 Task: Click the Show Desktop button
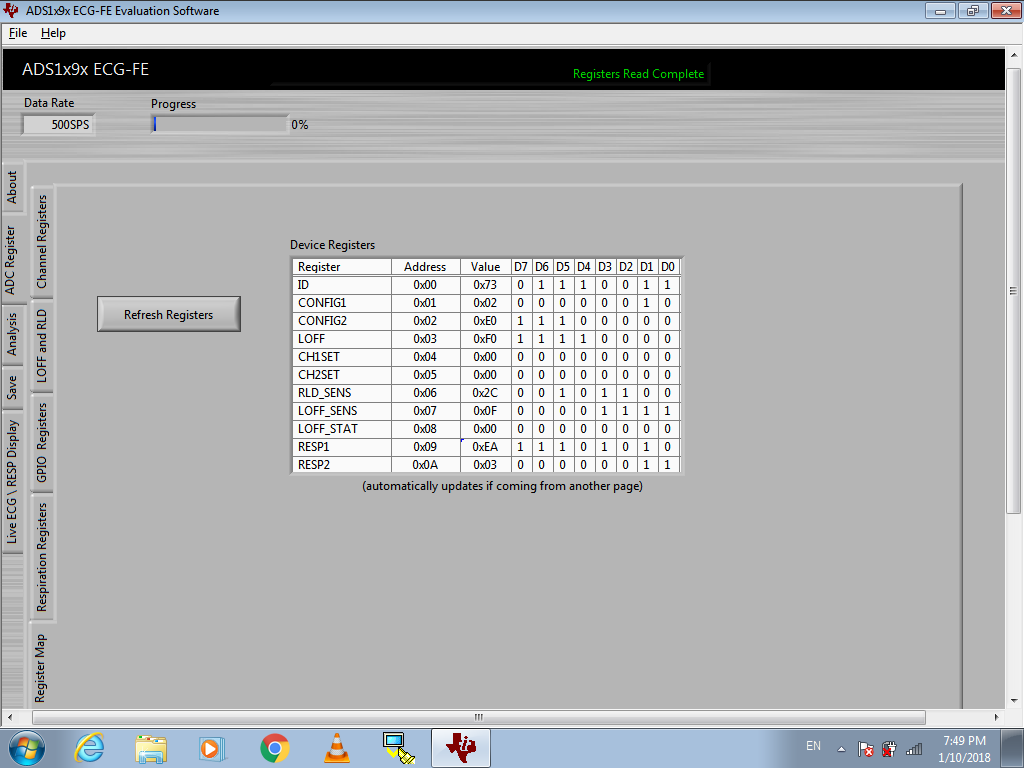pyautogui.click(x=1014, y=748)
